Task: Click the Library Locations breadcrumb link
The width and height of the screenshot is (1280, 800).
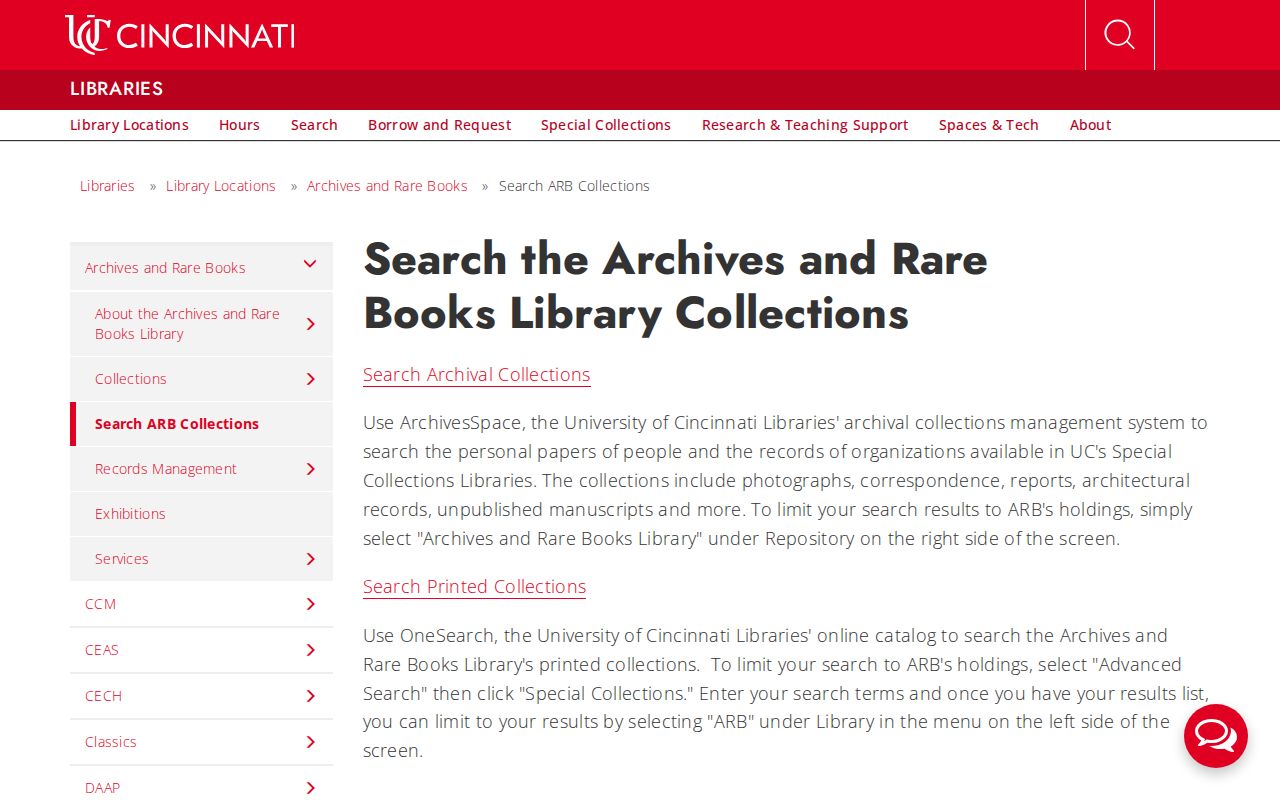Action: click(x=221, y=186)
